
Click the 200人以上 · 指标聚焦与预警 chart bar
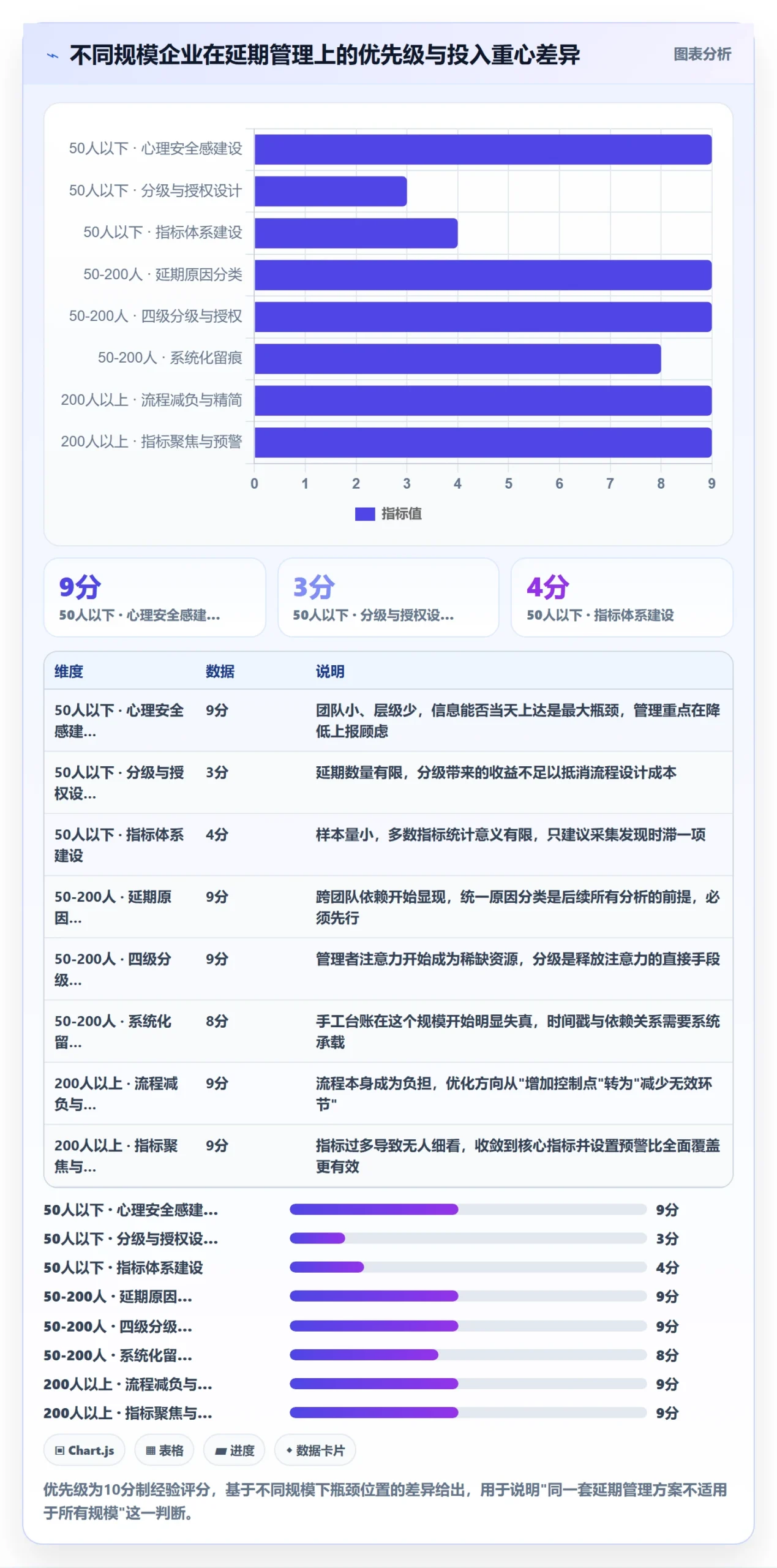click(483, 442)
